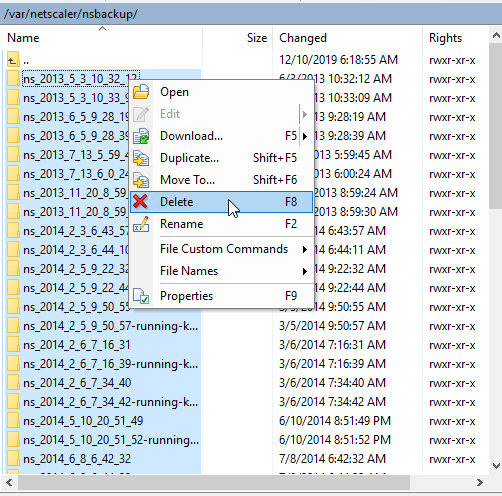Viewport: 502px width, 496px height.
Task: Click the horizontal scrollbar thumb
Action: 214,482
